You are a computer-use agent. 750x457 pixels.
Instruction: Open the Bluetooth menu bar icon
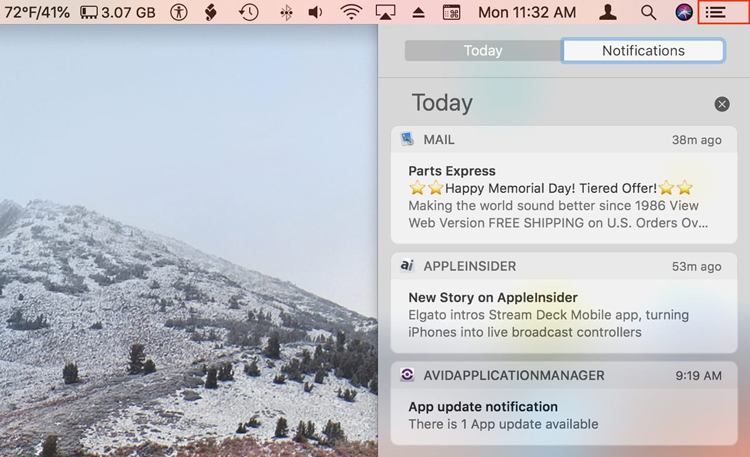coord(286,13)
